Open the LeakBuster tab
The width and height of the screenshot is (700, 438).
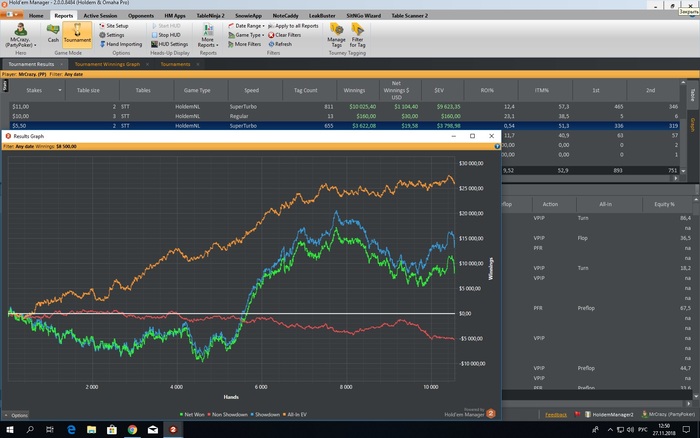[322, 16]
